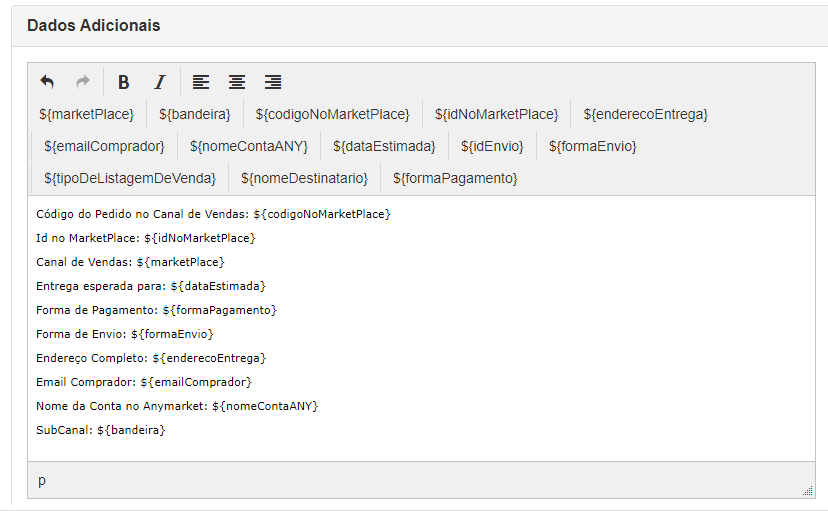Insert the ${nomeContaANY} variable
This screenshot has height=511, width=828.
pos(249,146)
